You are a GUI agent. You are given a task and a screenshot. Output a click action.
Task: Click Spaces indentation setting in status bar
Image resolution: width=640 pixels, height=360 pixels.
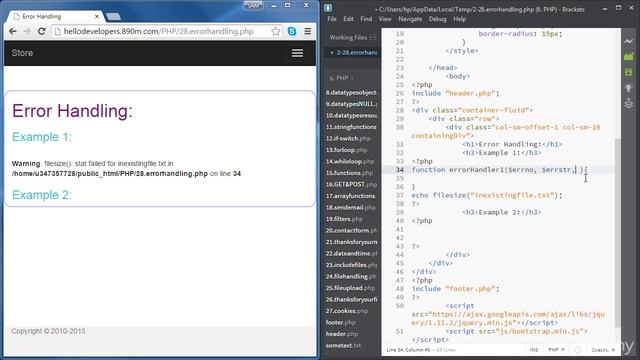tap(603, 350)
